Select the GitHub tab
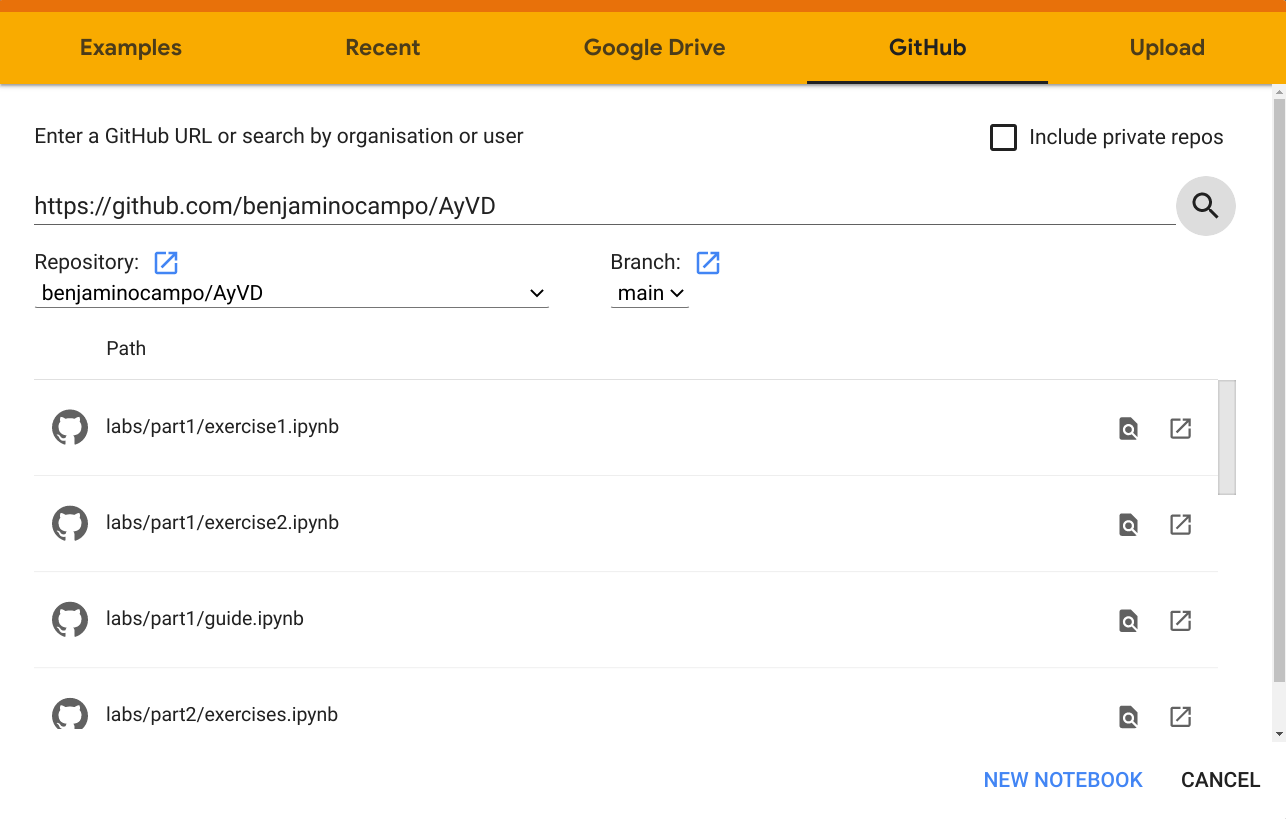This screenshot has height=819, width=1286. 928,47
